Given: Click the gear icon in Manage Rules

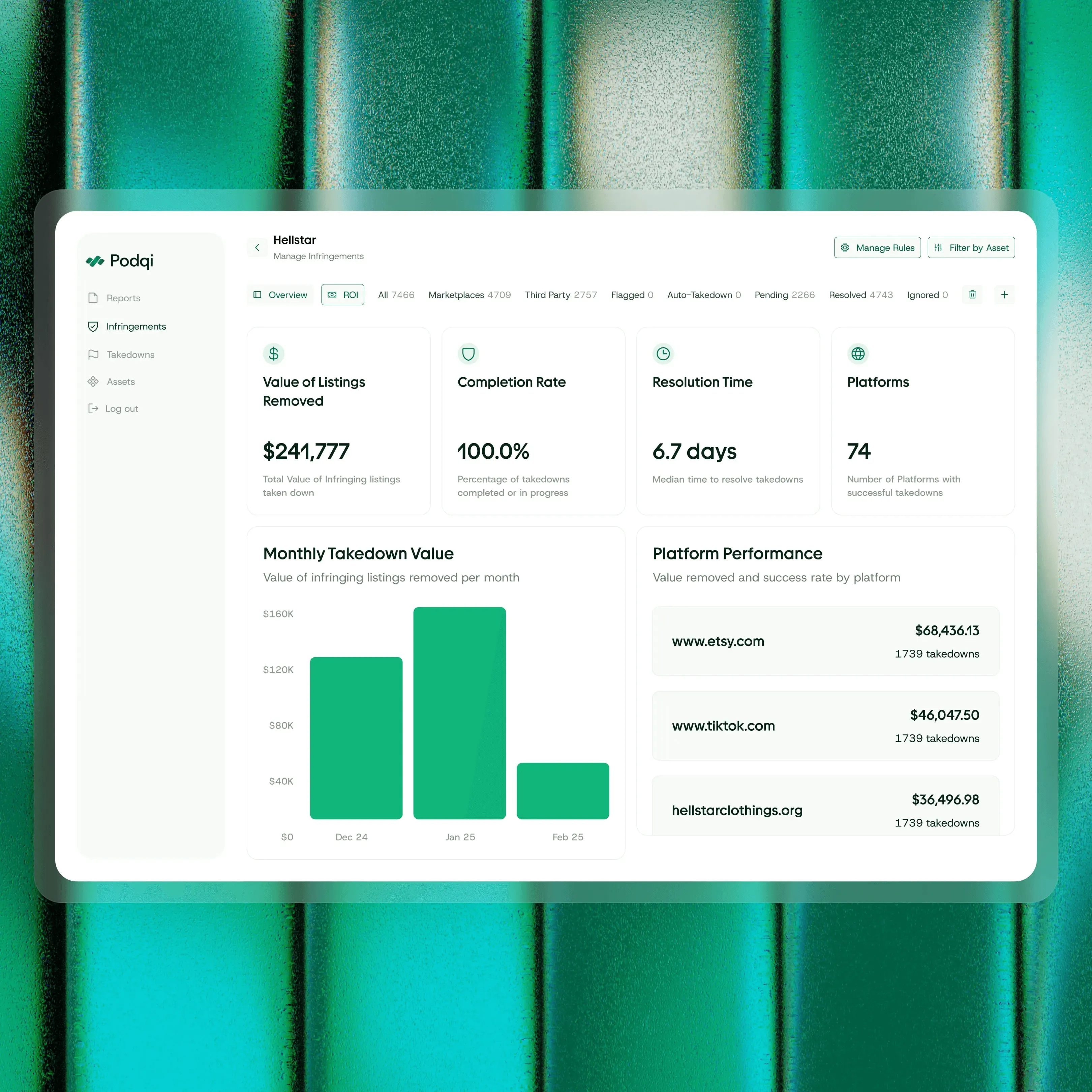Looking at the screenshot, I should [x=845, y=248].
